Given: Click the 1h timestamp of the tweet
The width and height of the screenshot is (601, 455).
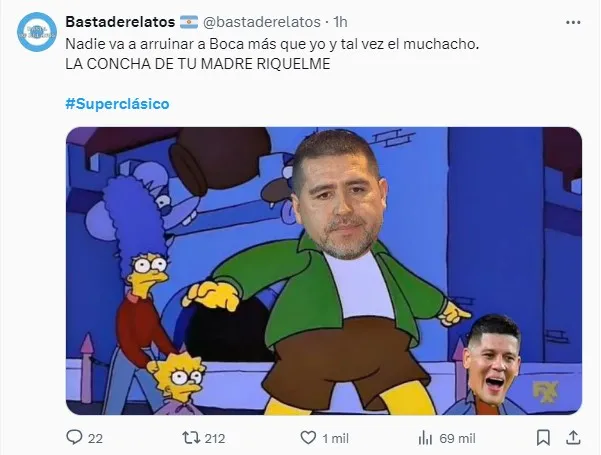Looking at the screenshot, I should (x=340, y=22).
